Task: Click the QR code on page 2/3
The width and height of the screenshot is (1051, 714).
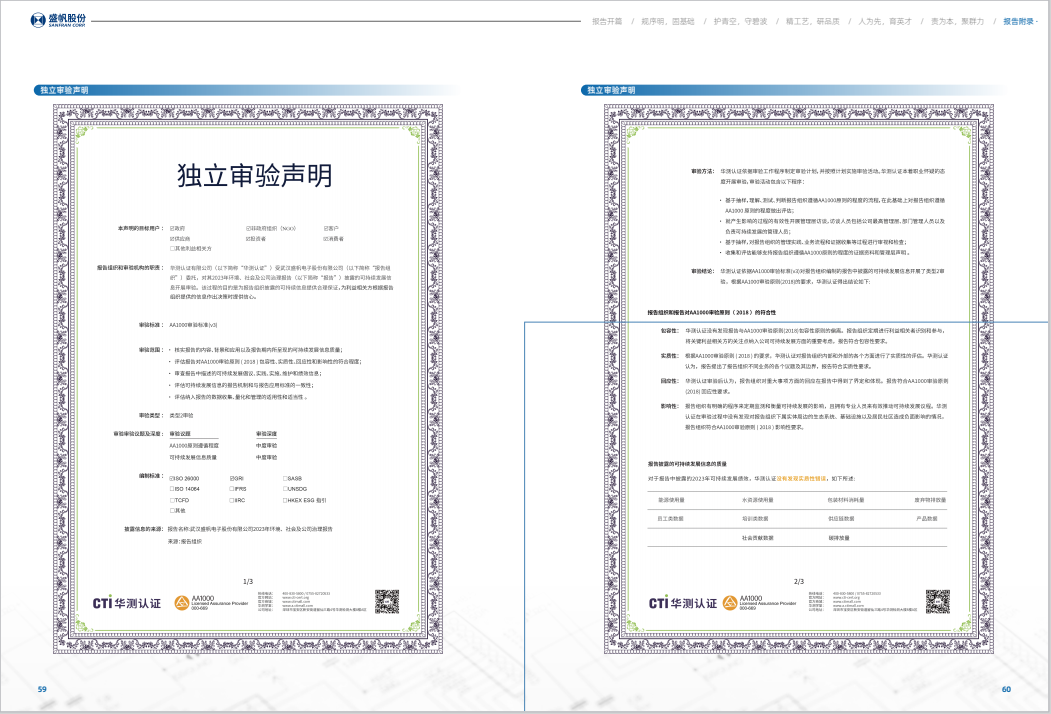Action: coord(937,600)
